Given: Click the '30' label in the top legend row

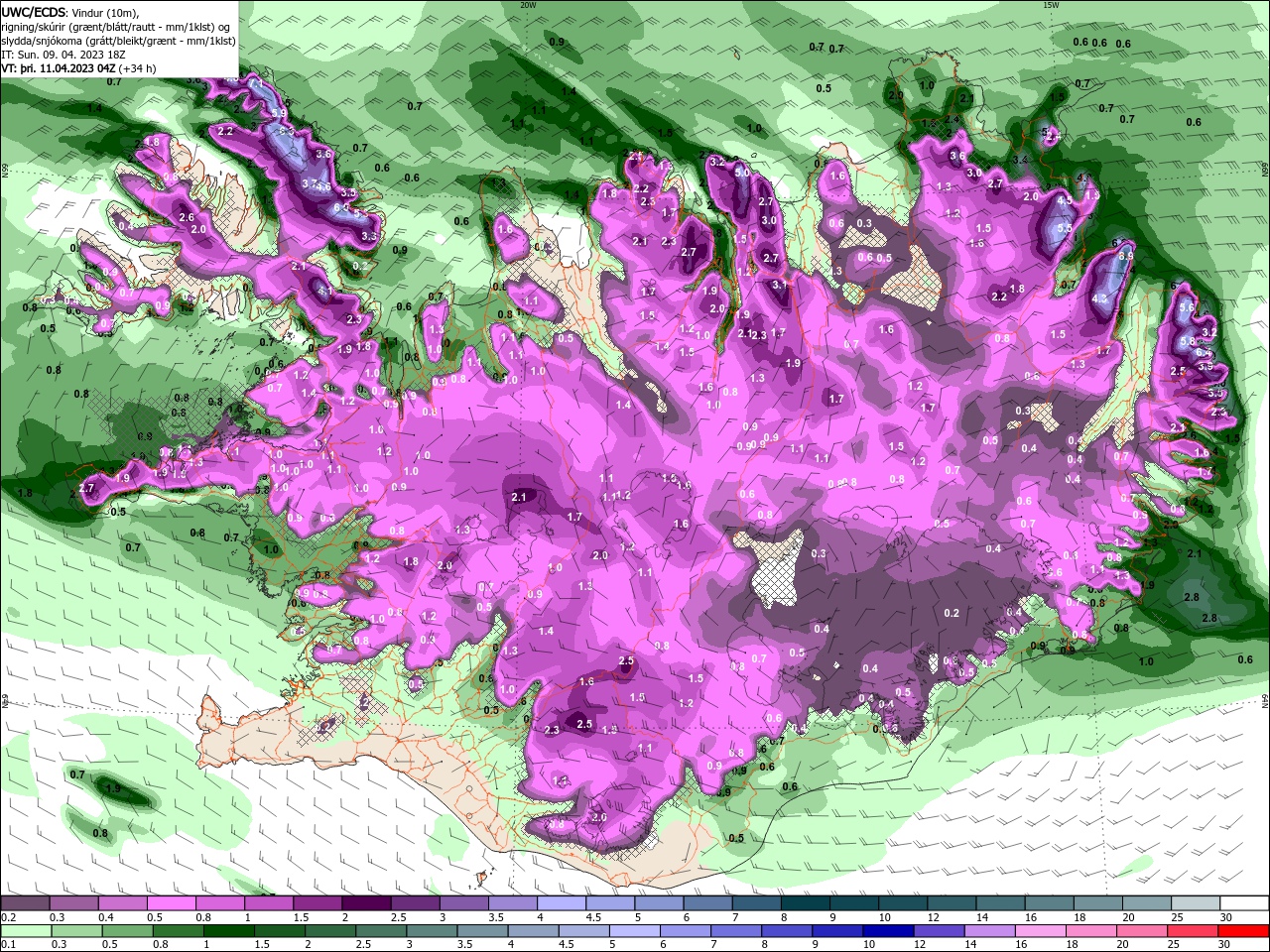Looking at the screenshot, I should tap(1226, 917).
